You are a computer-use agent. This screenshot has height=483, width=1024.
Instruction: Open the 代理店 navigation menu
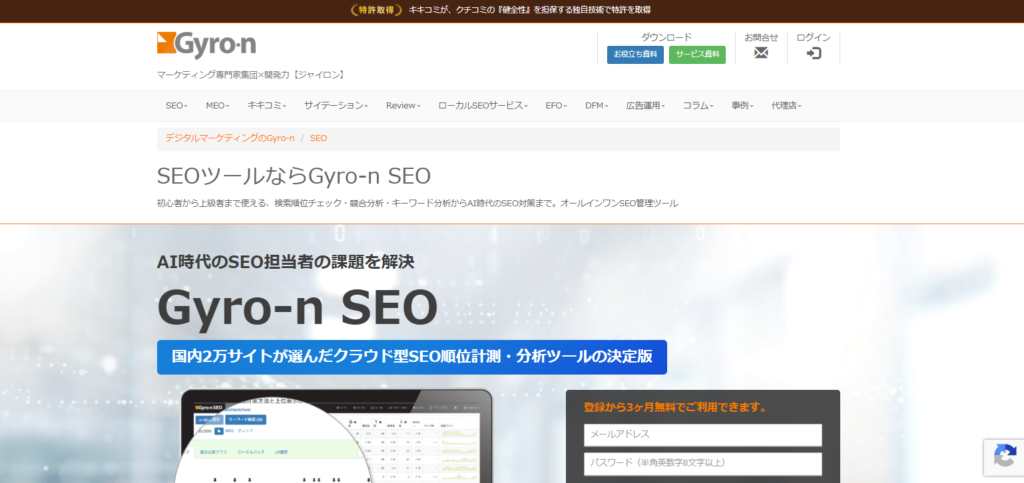point(786,106)
